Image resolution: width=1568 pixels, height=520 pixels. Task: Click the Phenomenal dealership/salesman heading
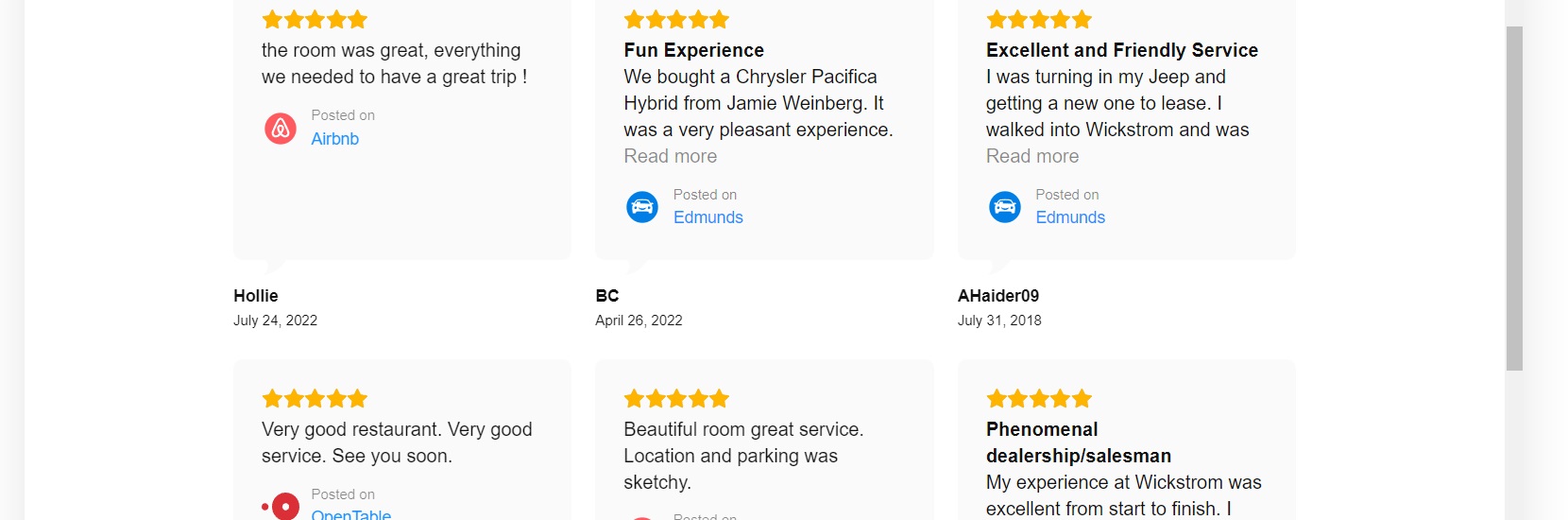[x=1079, y=442]
